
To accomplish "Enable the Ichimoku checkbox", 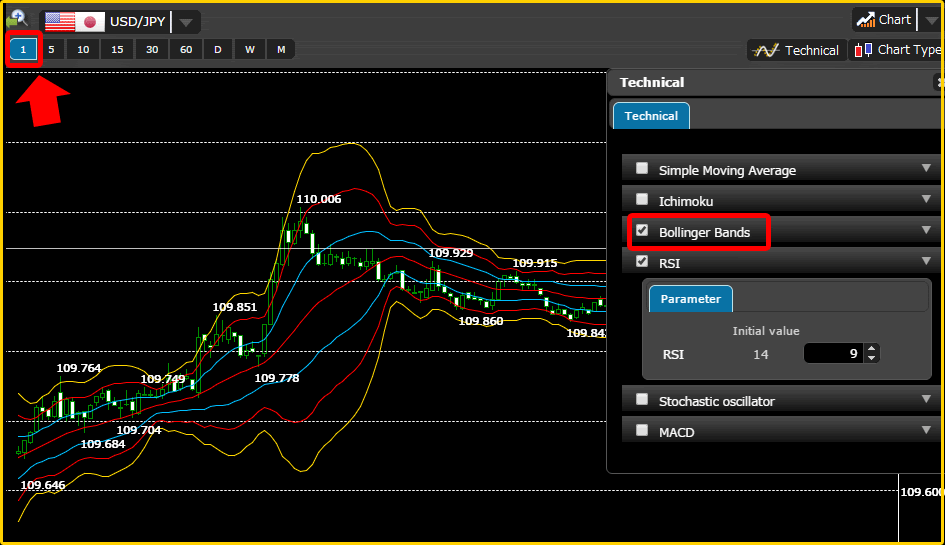I will pyautogui.click(x=642, y=199).
